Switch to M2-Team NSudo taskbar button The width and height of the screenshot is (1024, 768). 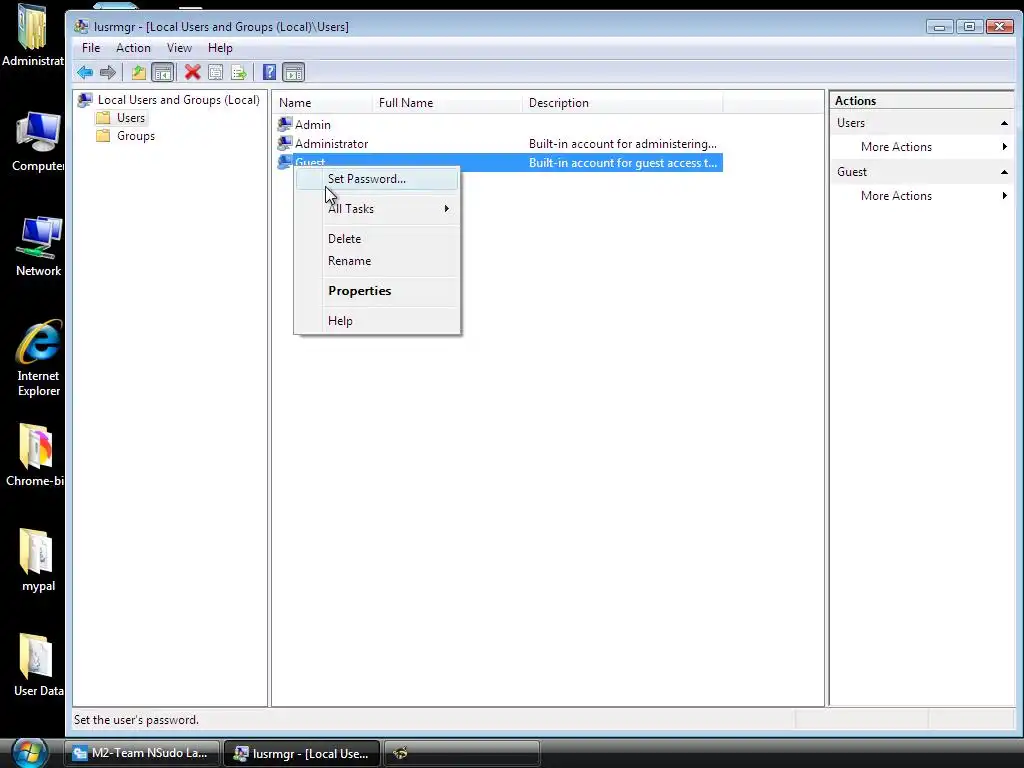143,753
